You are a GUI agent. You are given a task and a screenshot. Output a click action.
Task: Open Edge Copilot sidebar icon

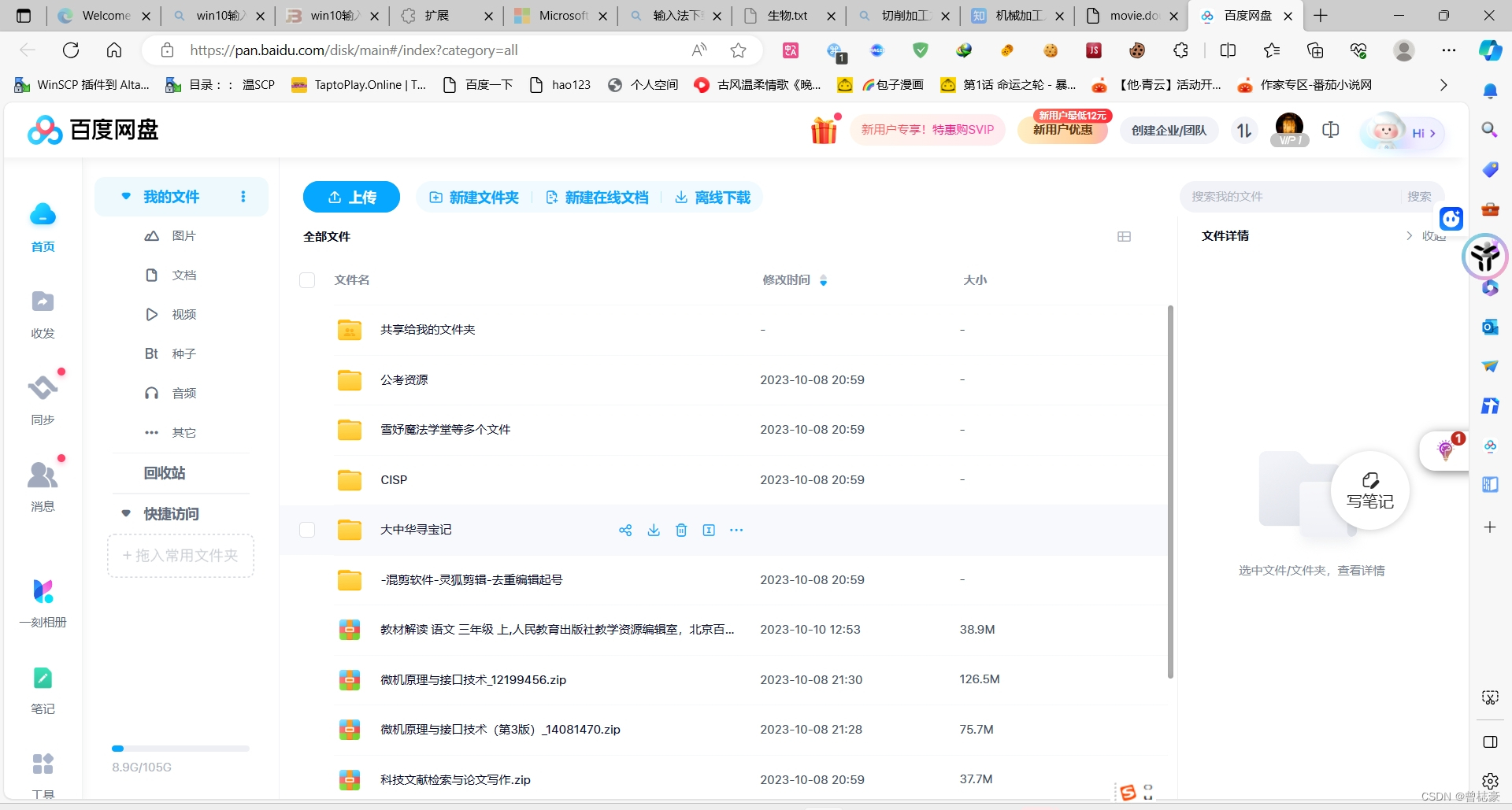coord(1490,50)
